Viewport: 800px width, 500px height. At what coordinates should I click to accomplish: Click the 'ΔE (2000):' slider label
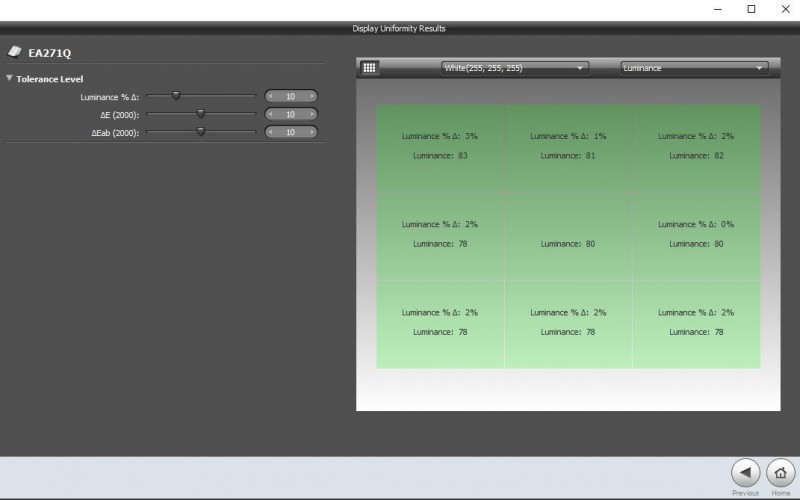[120, 115]
